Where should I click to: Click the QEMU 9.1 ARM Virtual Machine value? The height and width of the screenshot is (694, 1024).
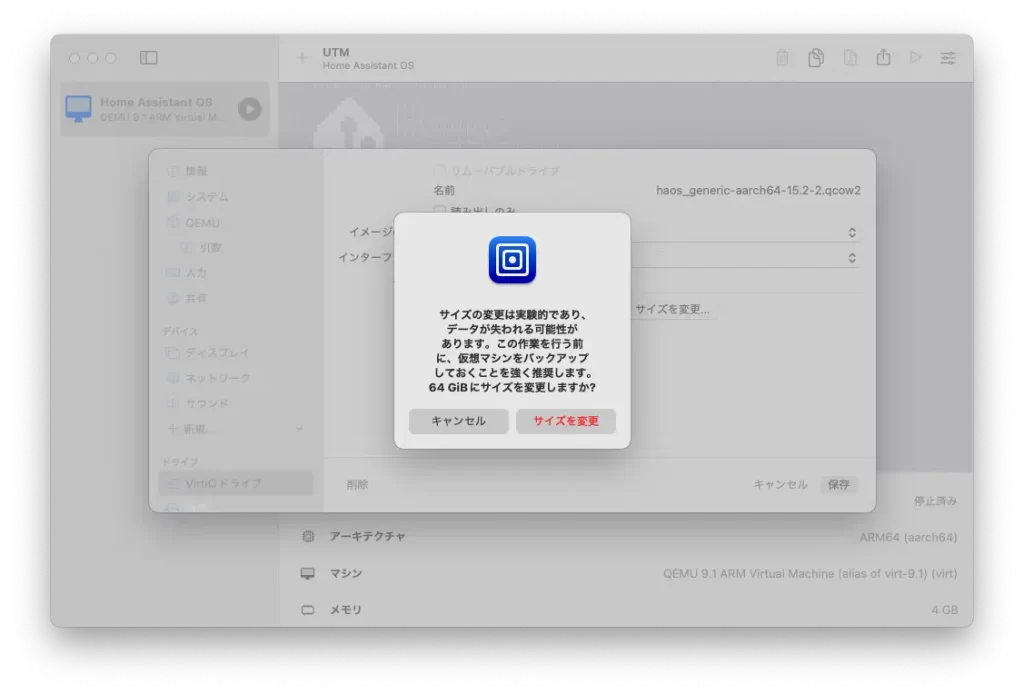point(810,573)
